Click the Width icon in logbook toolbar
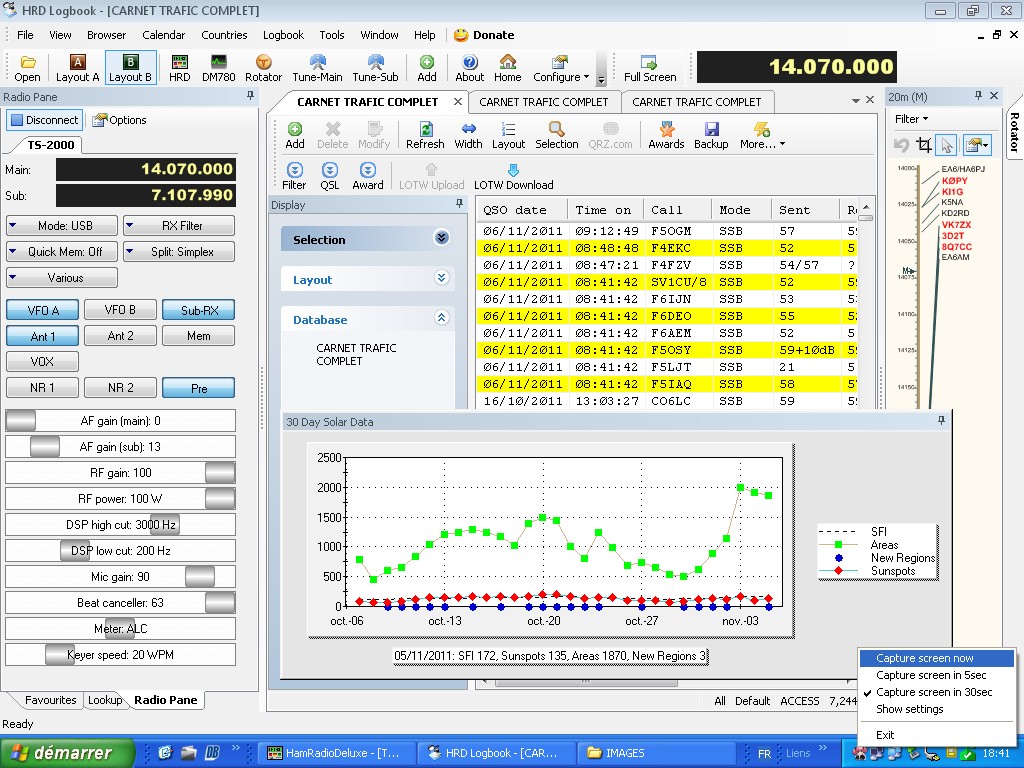Screen dimensions: 1024x768 [x=468, y=135]
